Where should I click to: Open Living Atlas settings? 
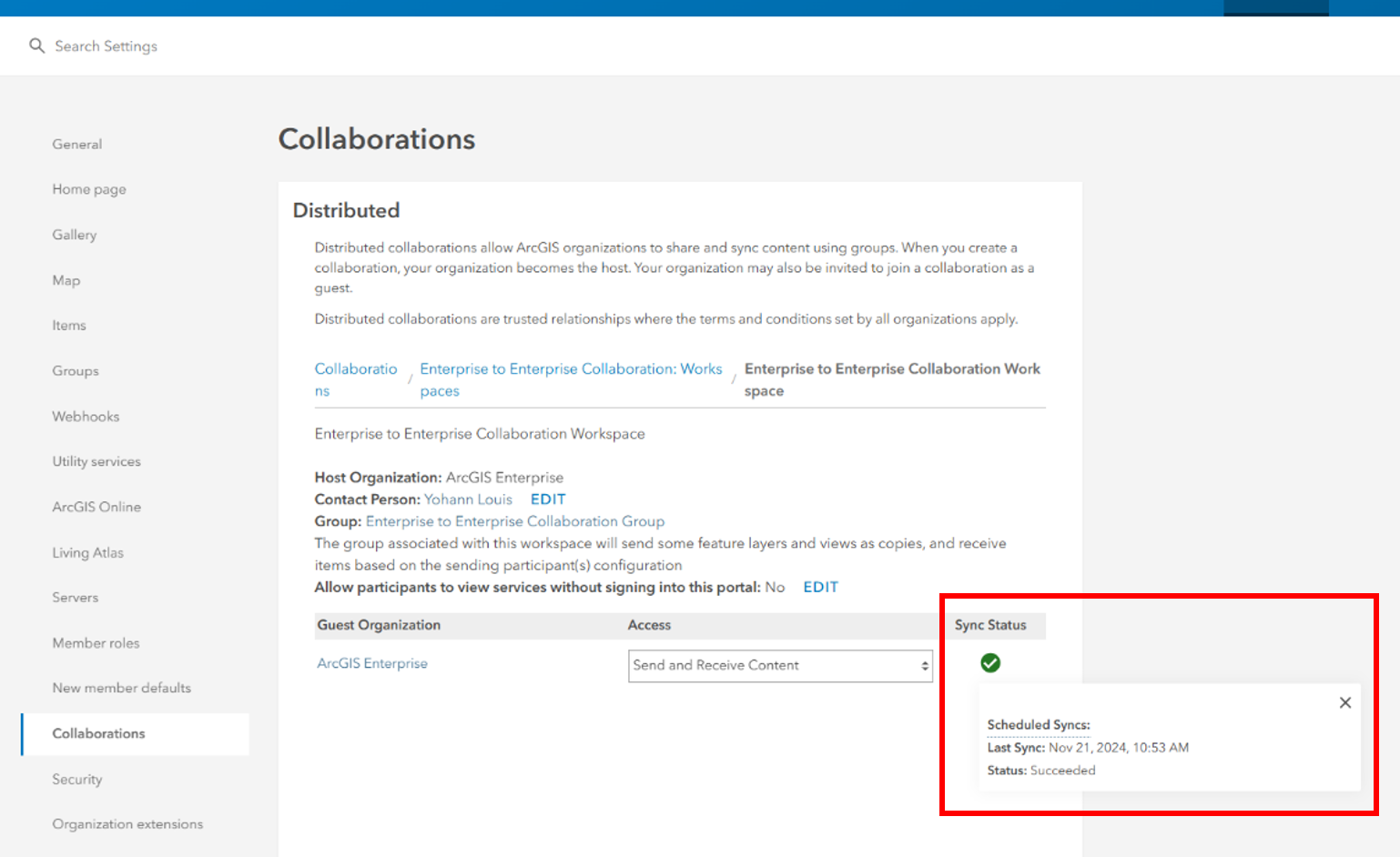88,552
